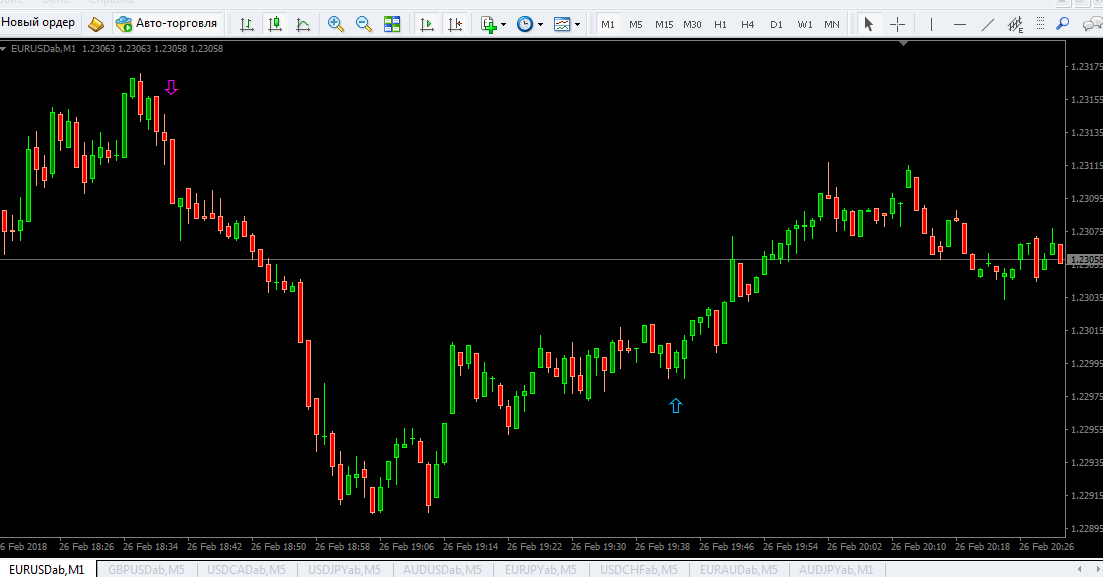
Task: Open the MetaEditor book icon
Action: pos(96,24)
